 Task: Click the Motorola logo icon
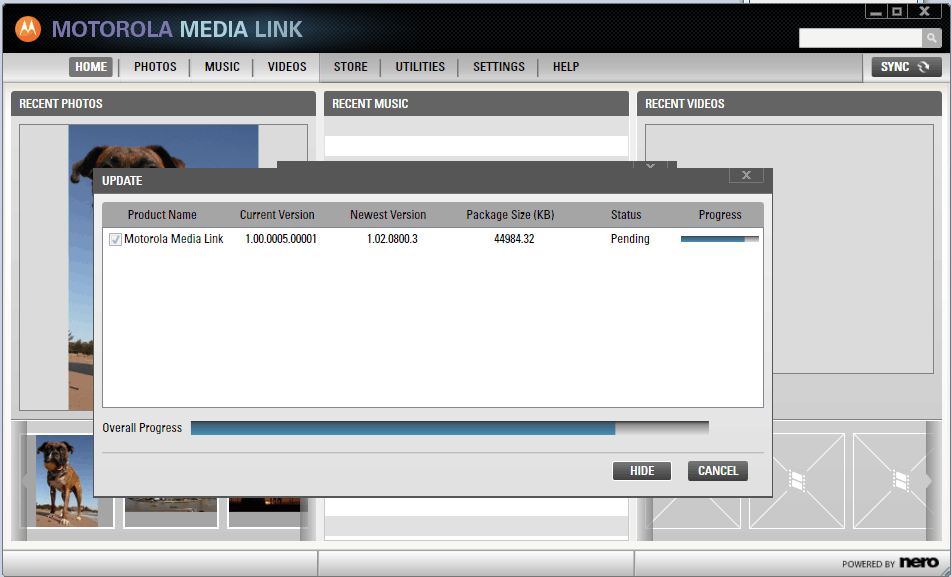28,29
